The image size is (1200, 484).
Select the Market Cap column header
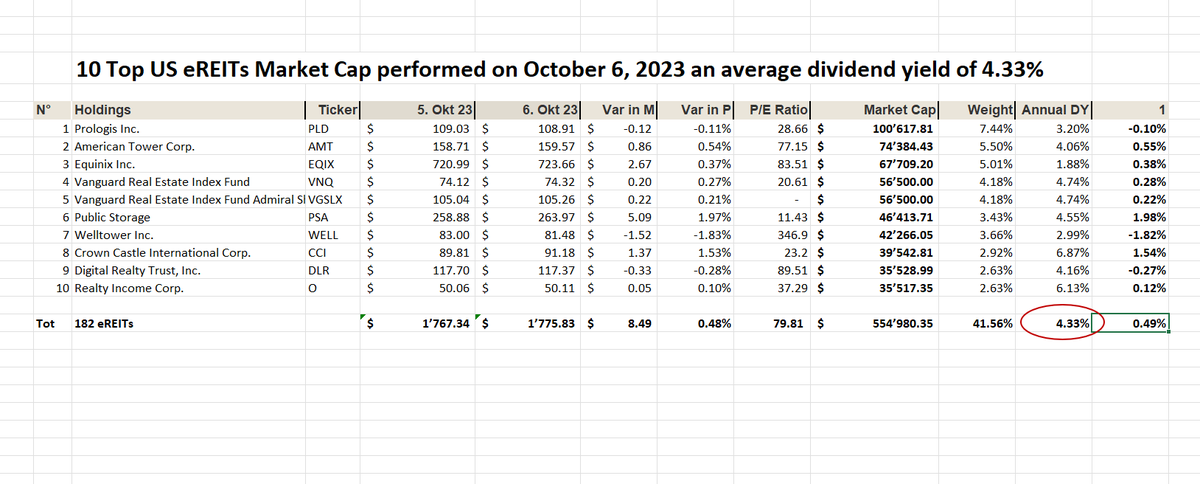[899, 110]
